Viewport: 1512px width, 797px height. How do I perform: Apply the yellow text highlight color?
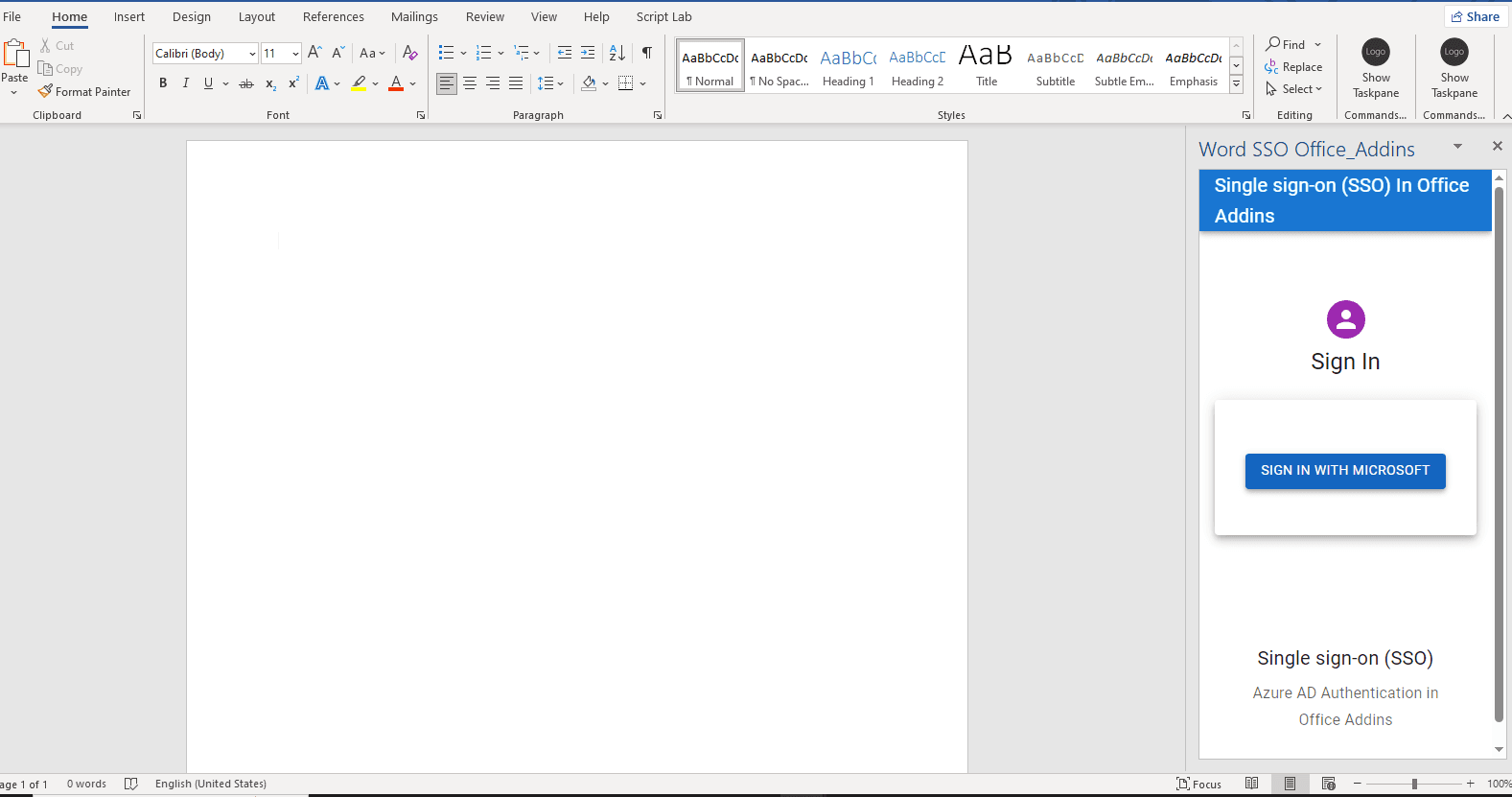click(x=359, y=83)
